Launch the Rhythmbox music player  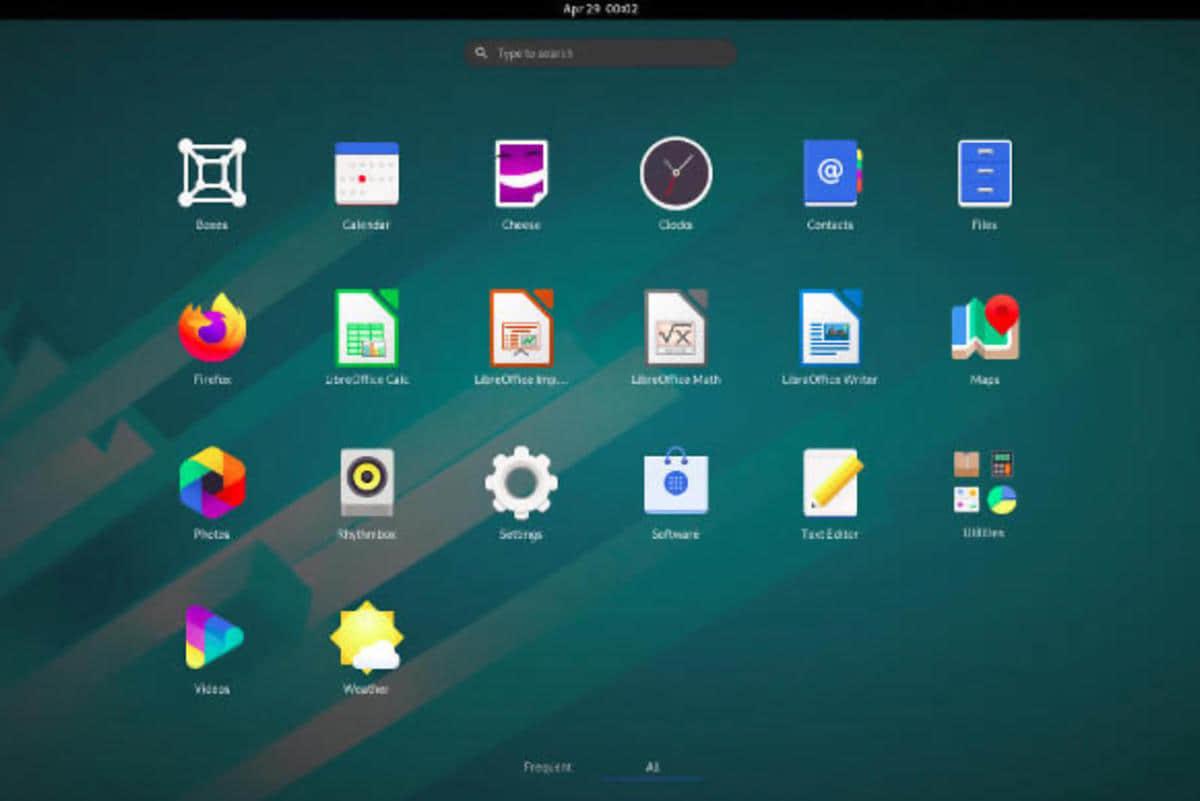[x=366, y=483]
